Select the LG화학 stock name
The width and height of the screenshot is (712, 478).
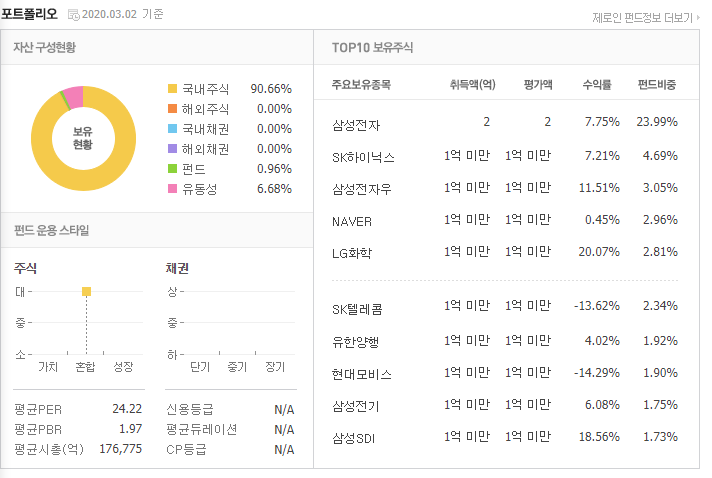pyautogui.click(x=352, y=253)
